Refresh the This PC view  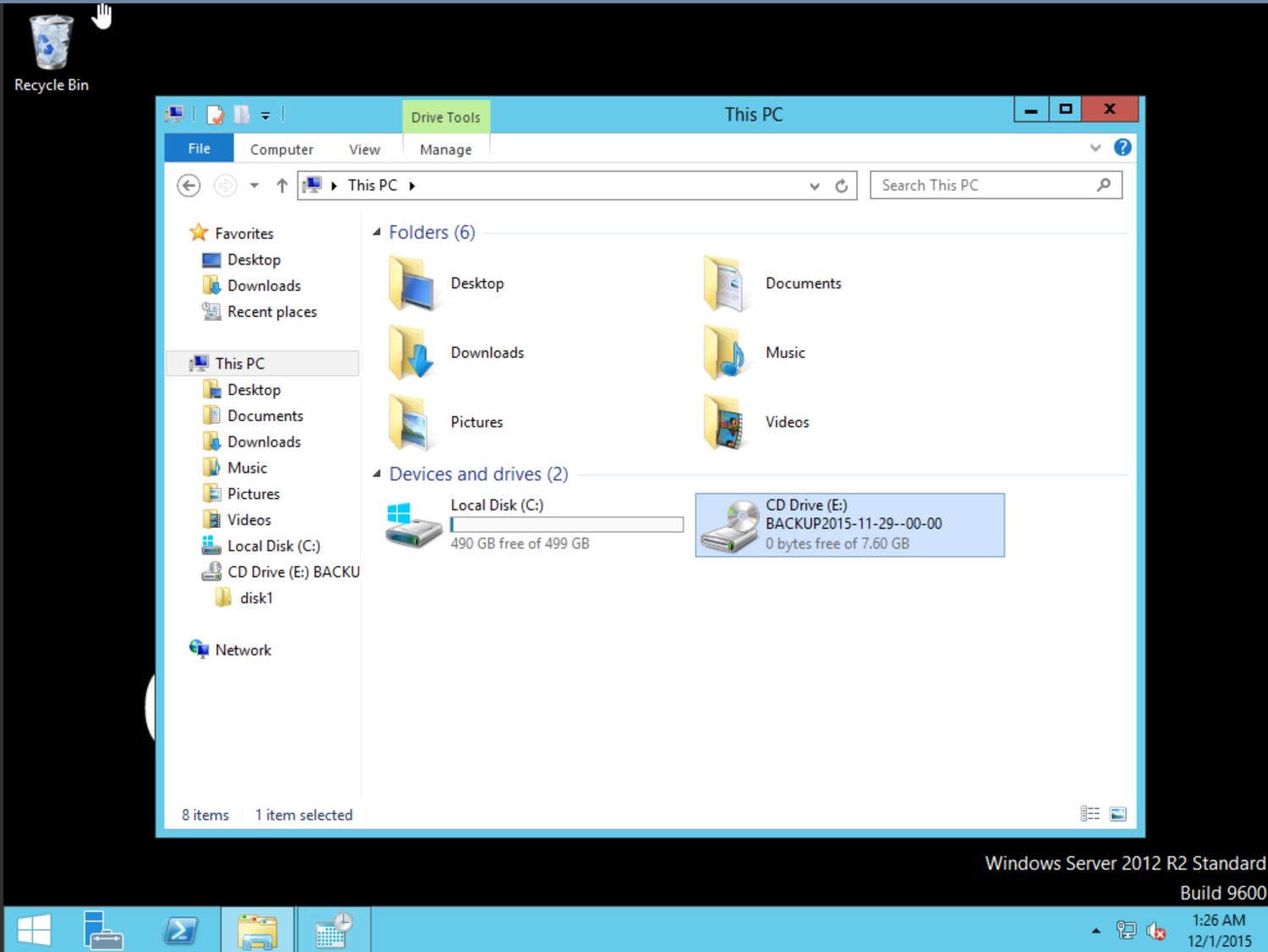pos(841,186)
